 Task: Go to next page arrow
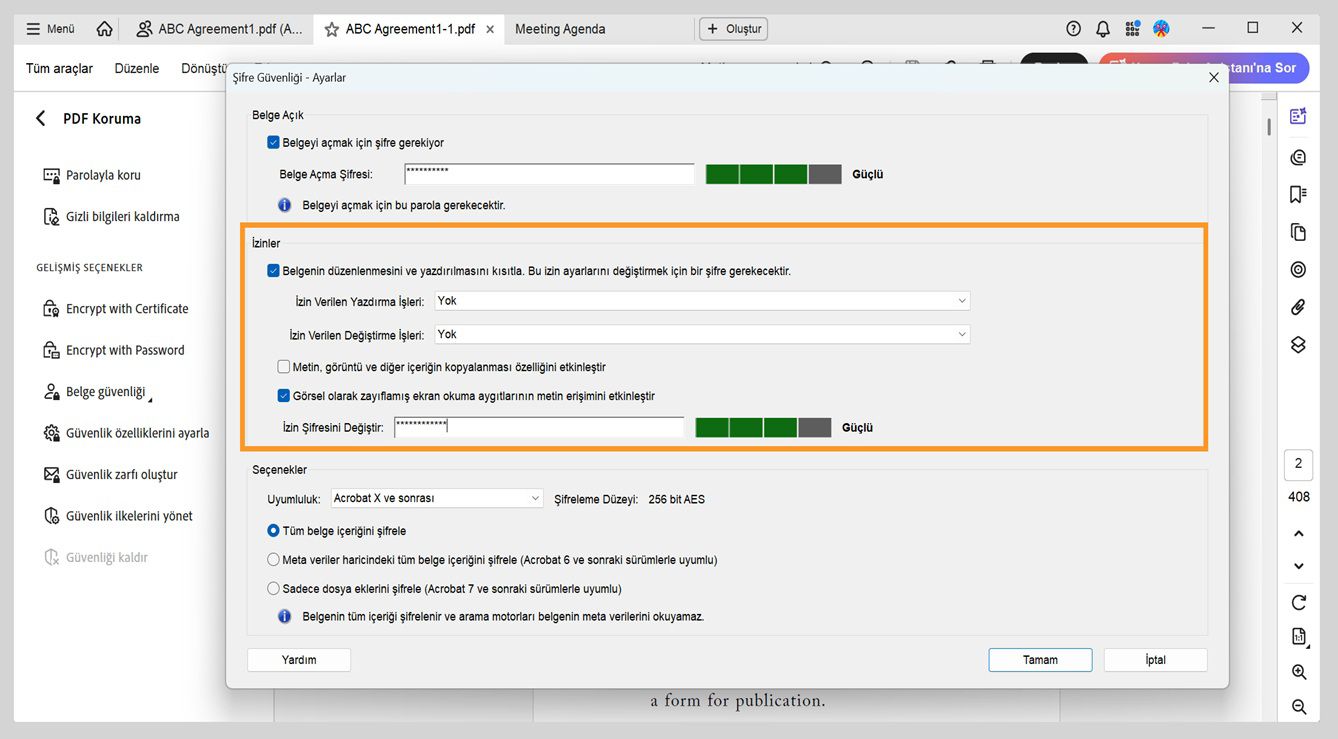click(x=1299, y=566)
